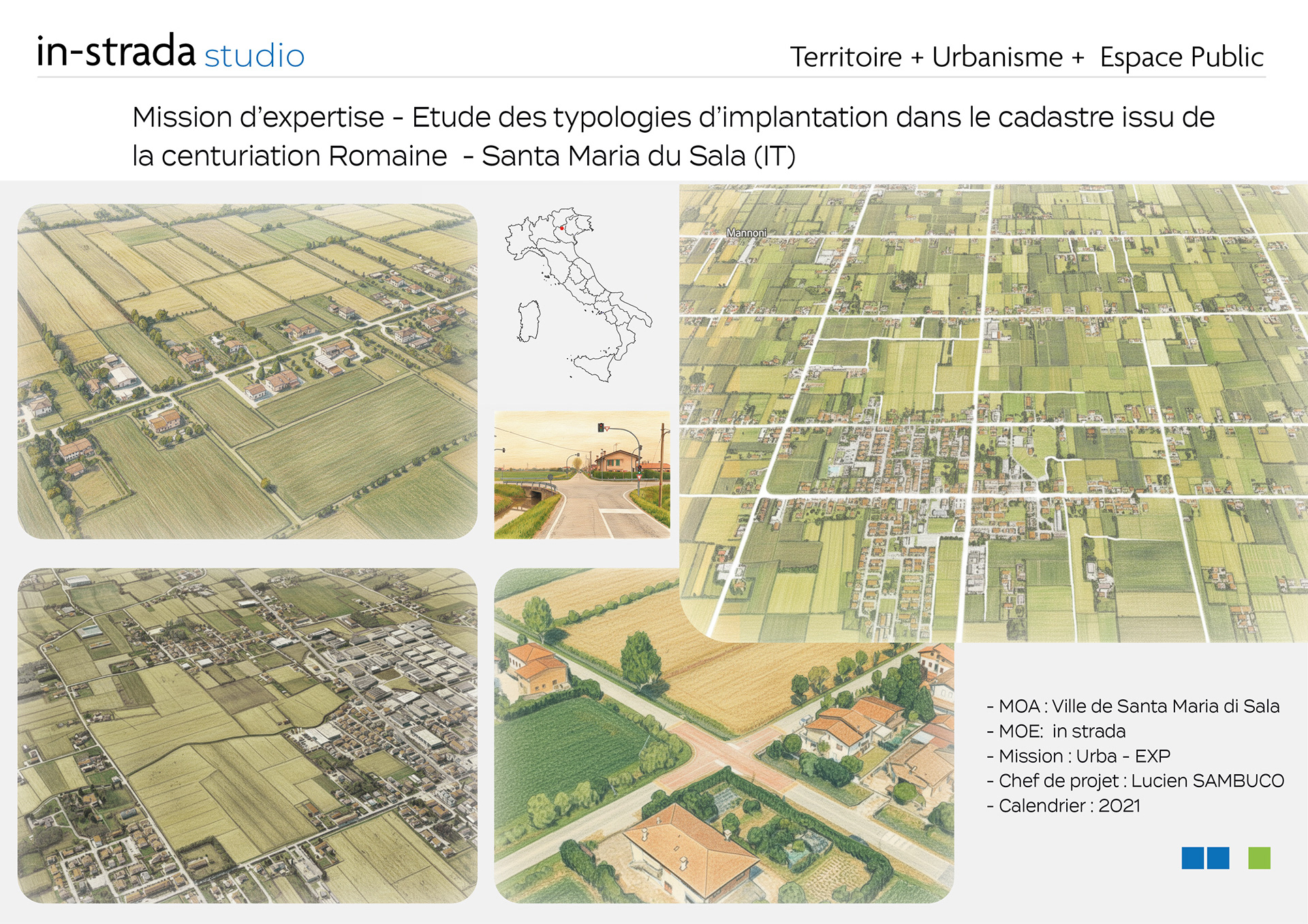Click the Mannoni label on the map

click(746, 233)
